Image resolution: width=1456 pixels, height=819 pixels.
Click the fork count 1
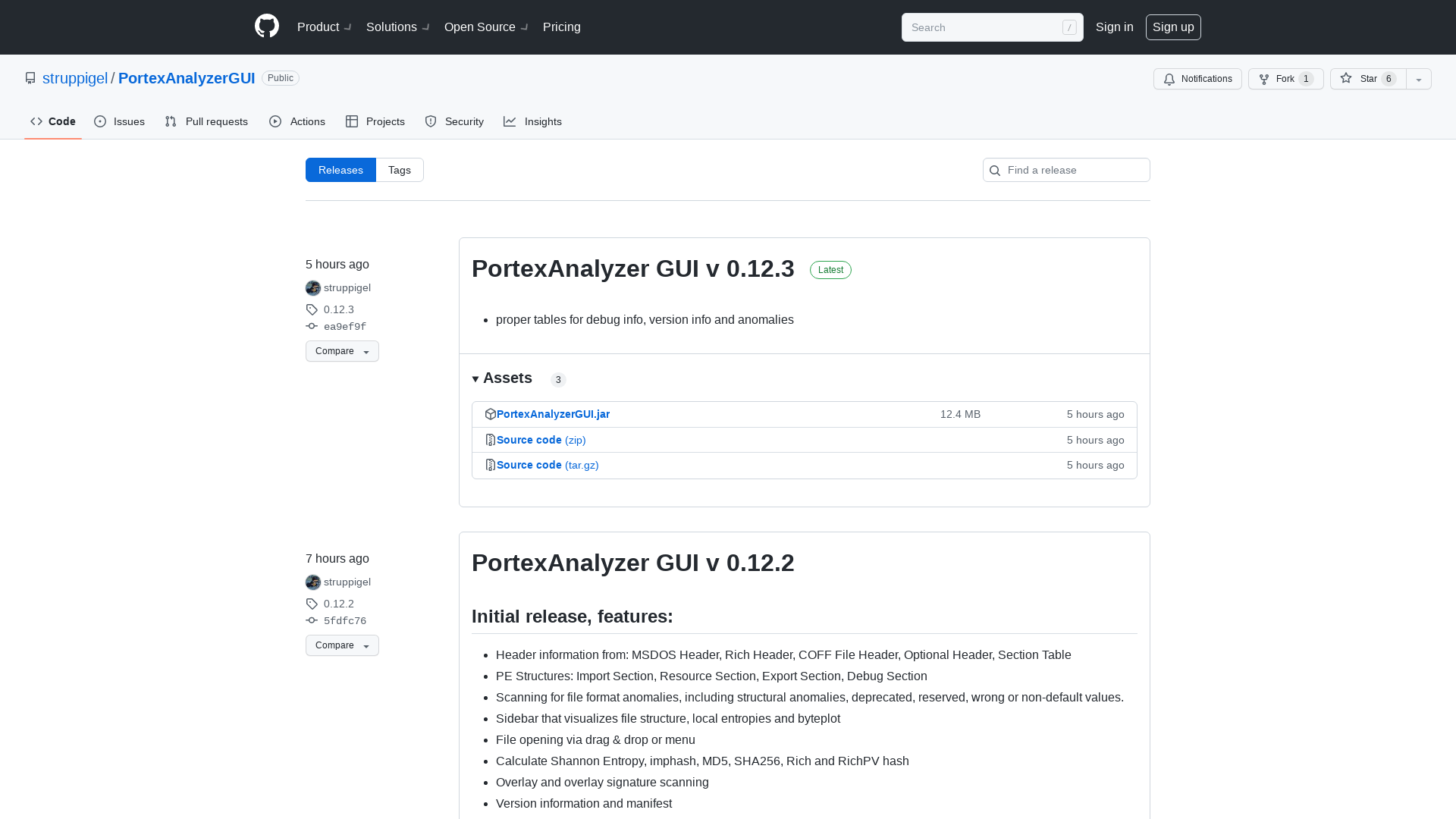tap(1306, 79)
